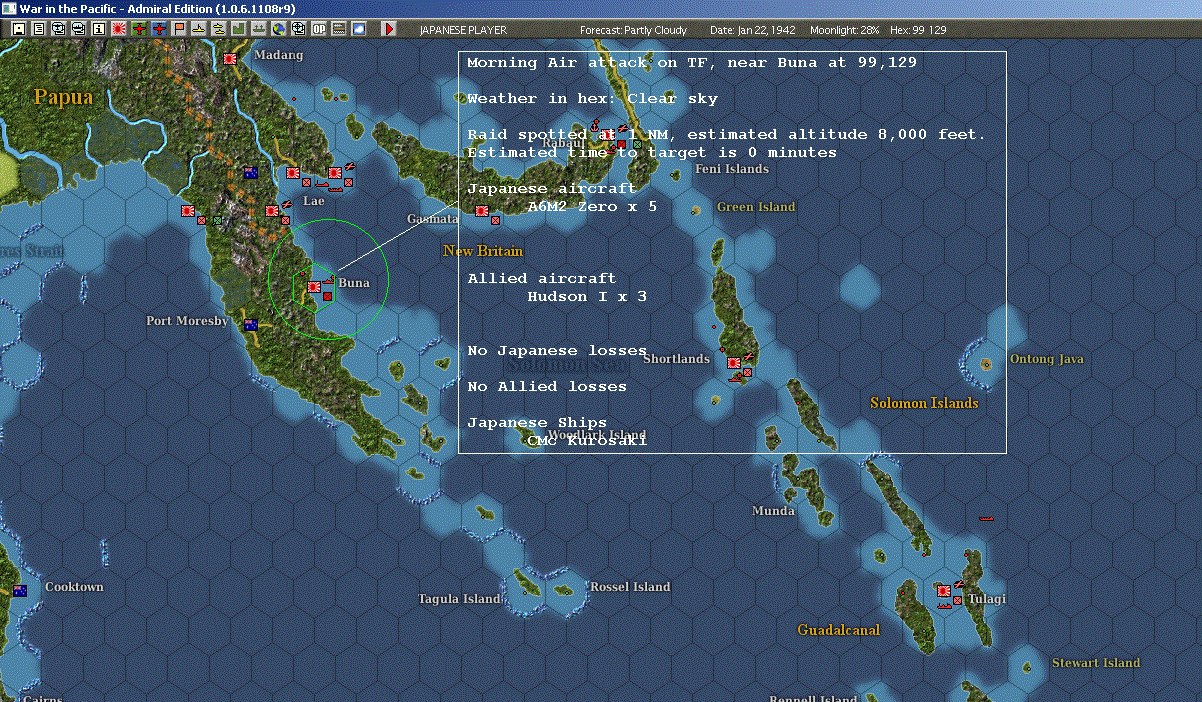
Task: Click the 'A6M2 Zero x 5' report line
Action: point(592,206)
